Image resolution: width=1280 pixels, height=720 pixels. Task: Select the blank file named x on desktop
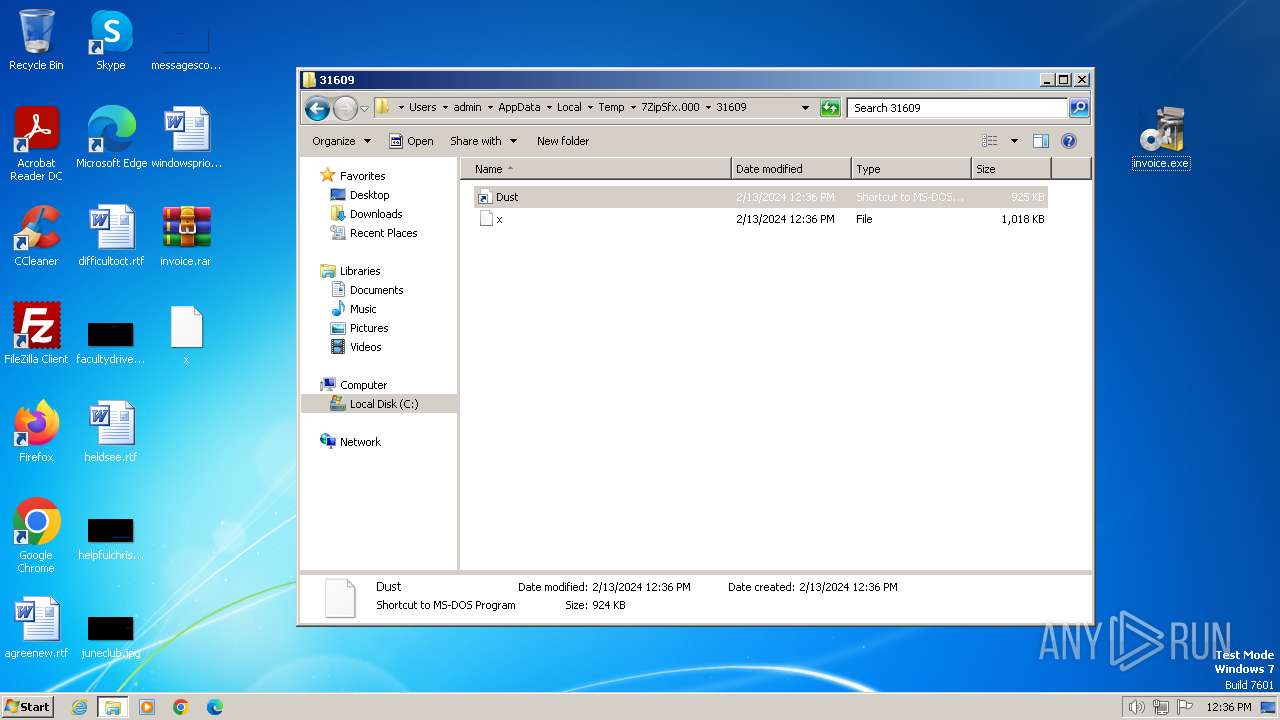pyautogui.click(x=186, y=333)
